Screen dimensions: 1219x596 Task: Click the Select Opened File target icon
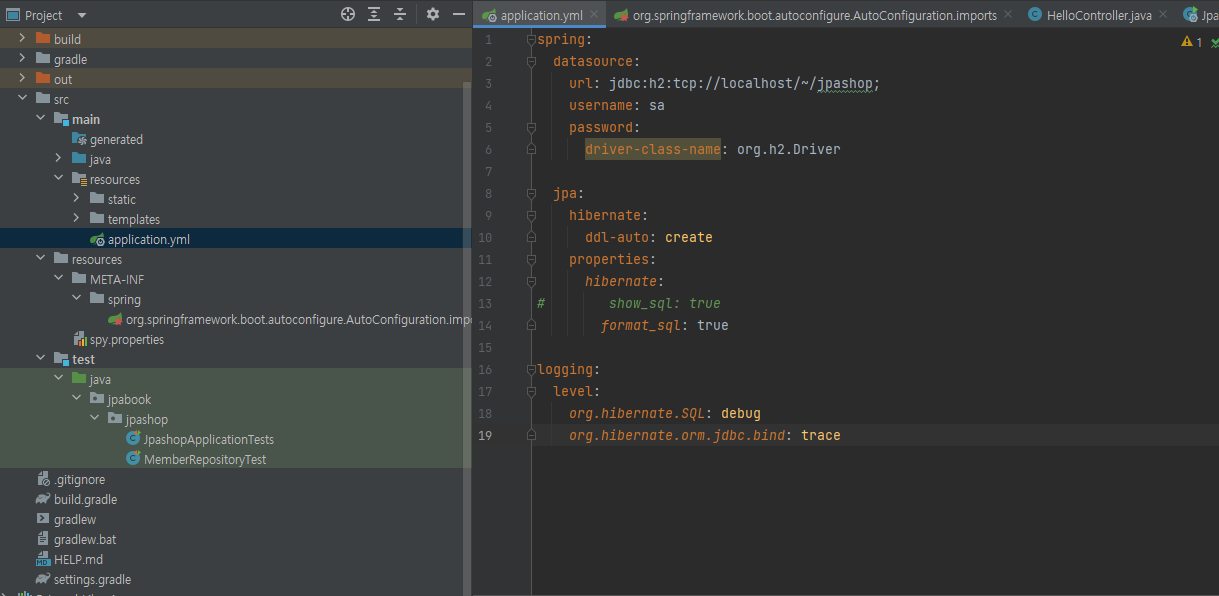348,14
